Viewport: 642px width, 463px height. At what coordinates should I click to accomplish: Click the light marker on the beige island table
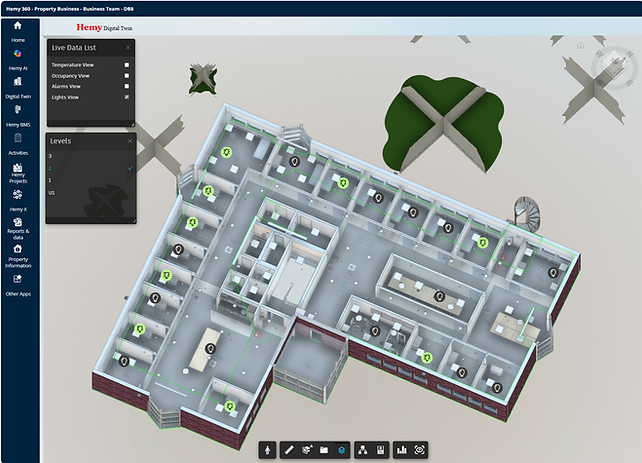click(210, 348)
